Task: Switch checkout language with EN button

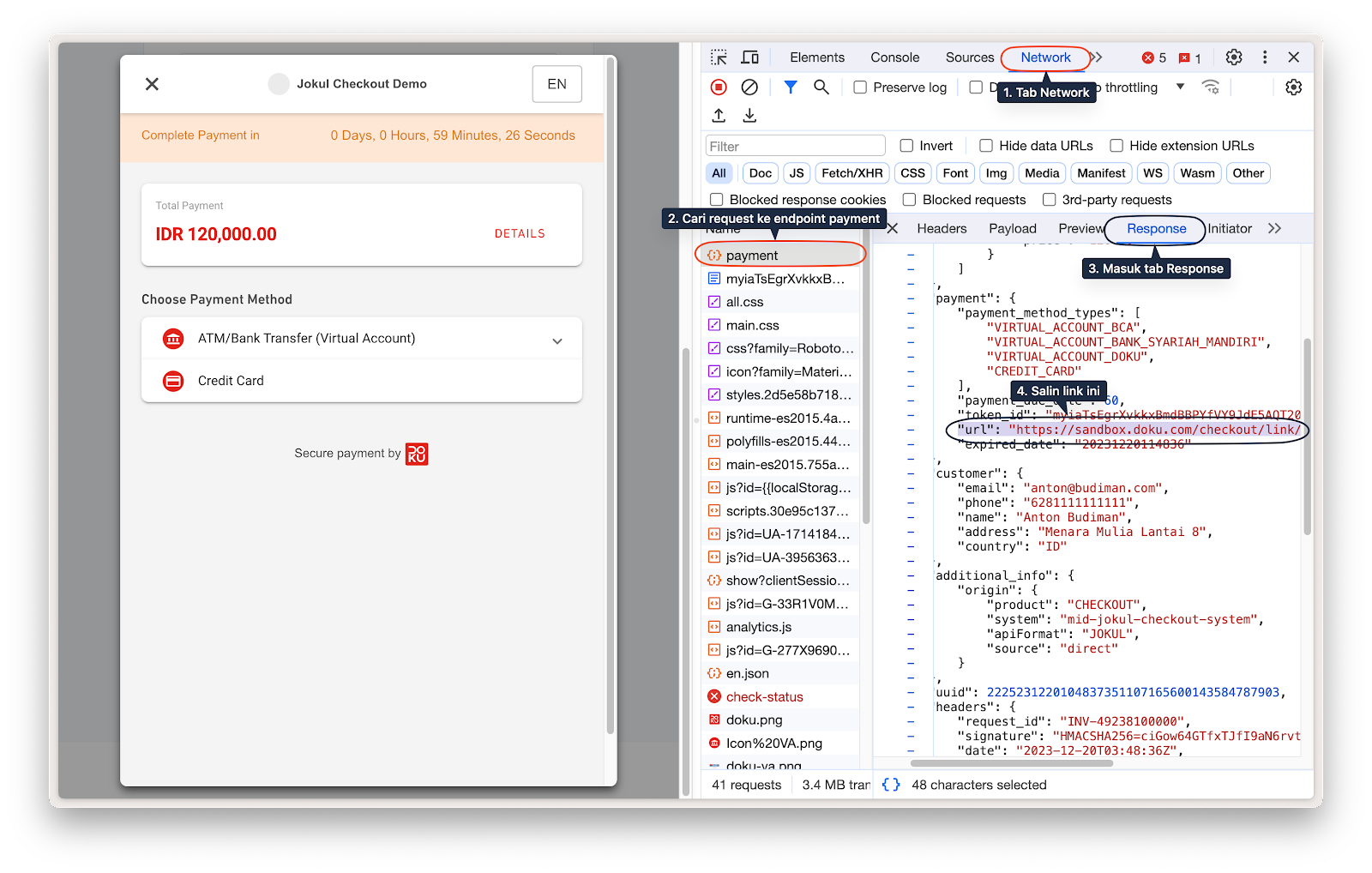Action: (557, 84)
